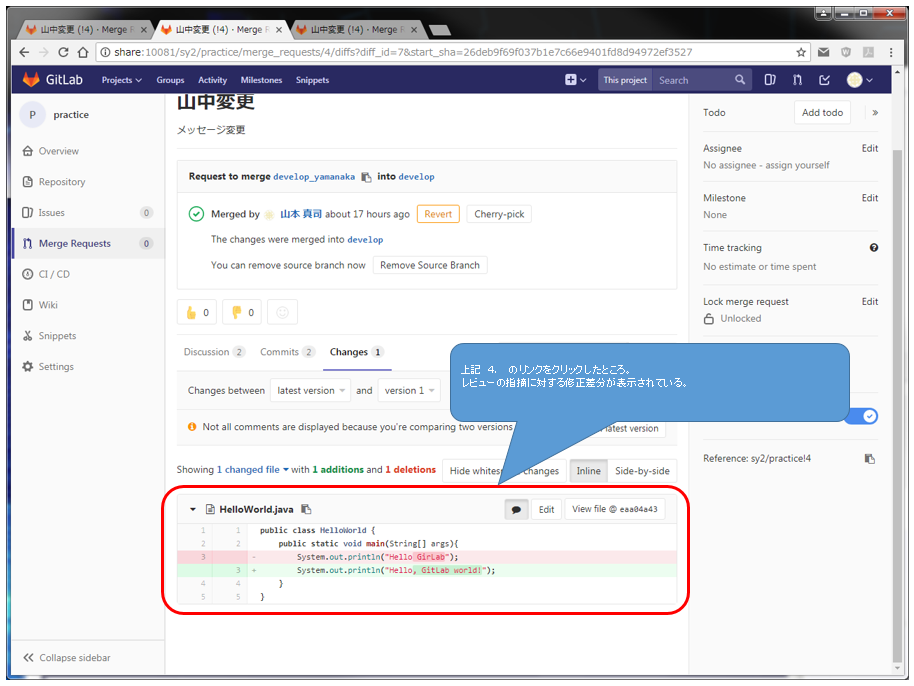Collapse the HelloWorld.java diff file
This screenshot has height=686, width=914.
click(193, 509)
